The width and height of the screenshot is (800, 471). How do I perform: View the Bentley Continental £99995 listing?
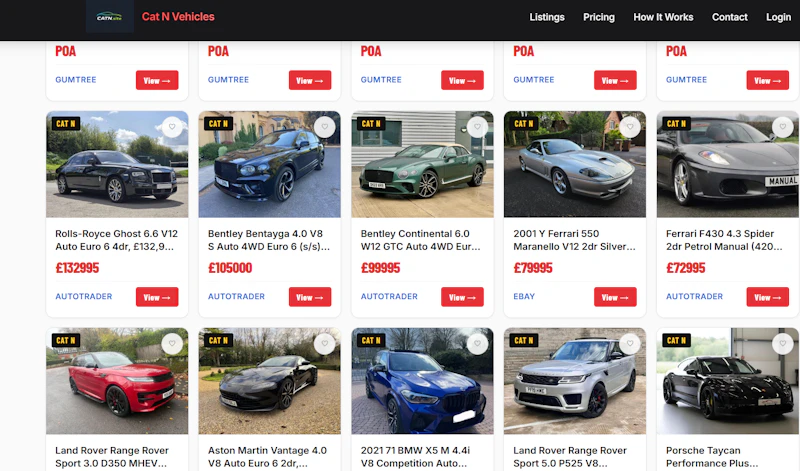click(462, 297)
